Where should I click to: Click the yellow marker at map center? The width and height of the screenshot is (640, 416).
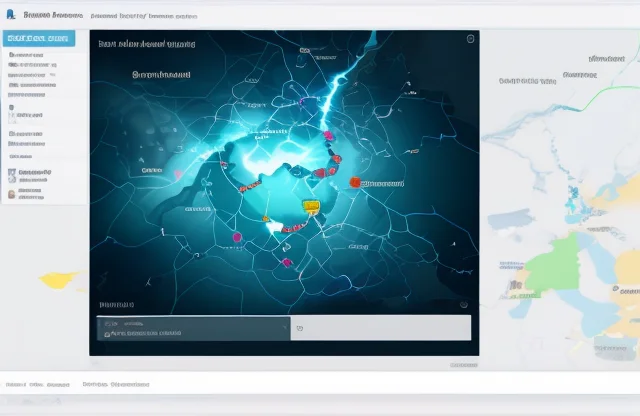tap(311, 206)
